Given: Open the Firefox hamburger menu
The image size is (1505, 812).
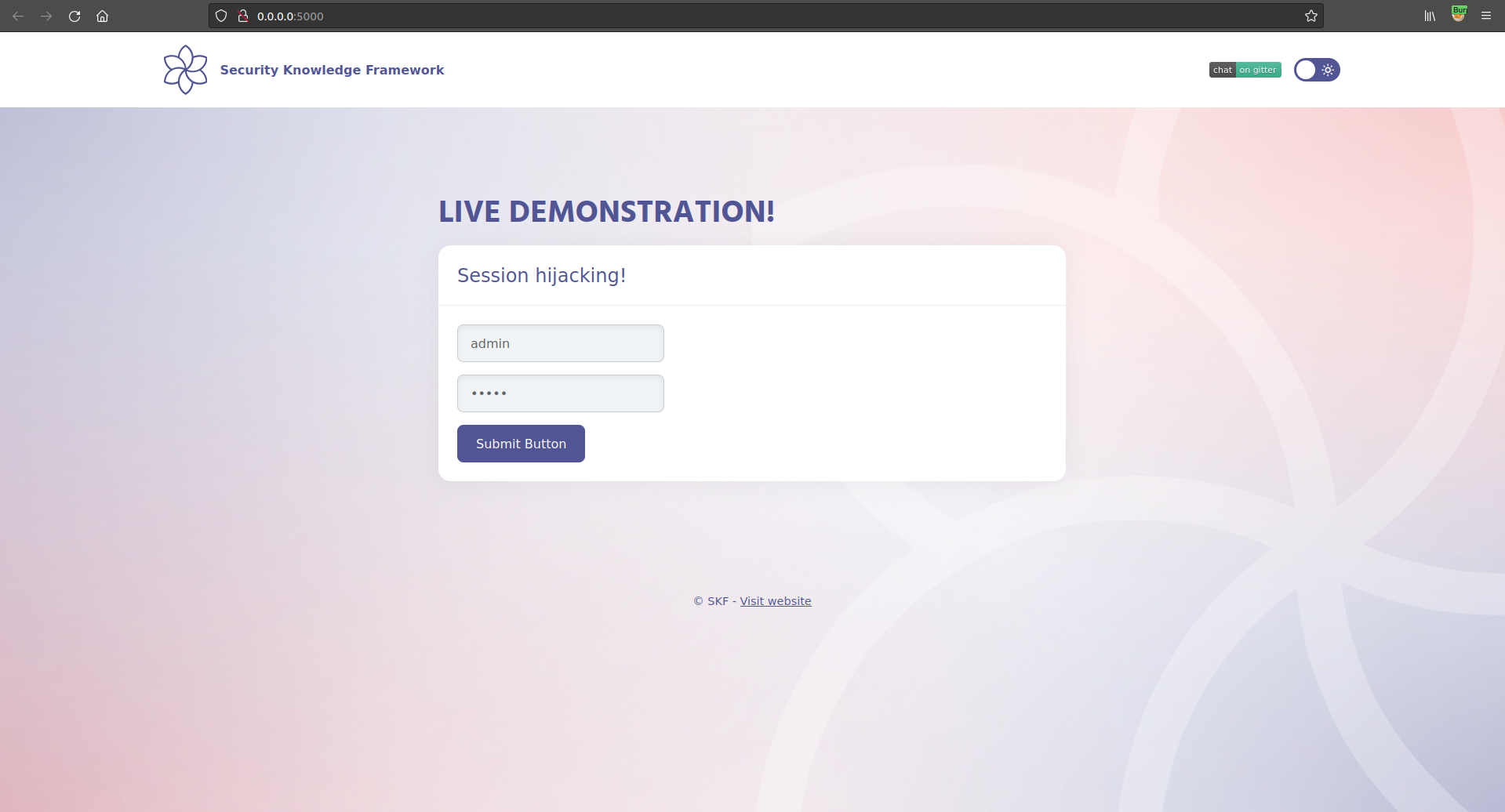Looking at the screenshot, I should [1486, 16].
